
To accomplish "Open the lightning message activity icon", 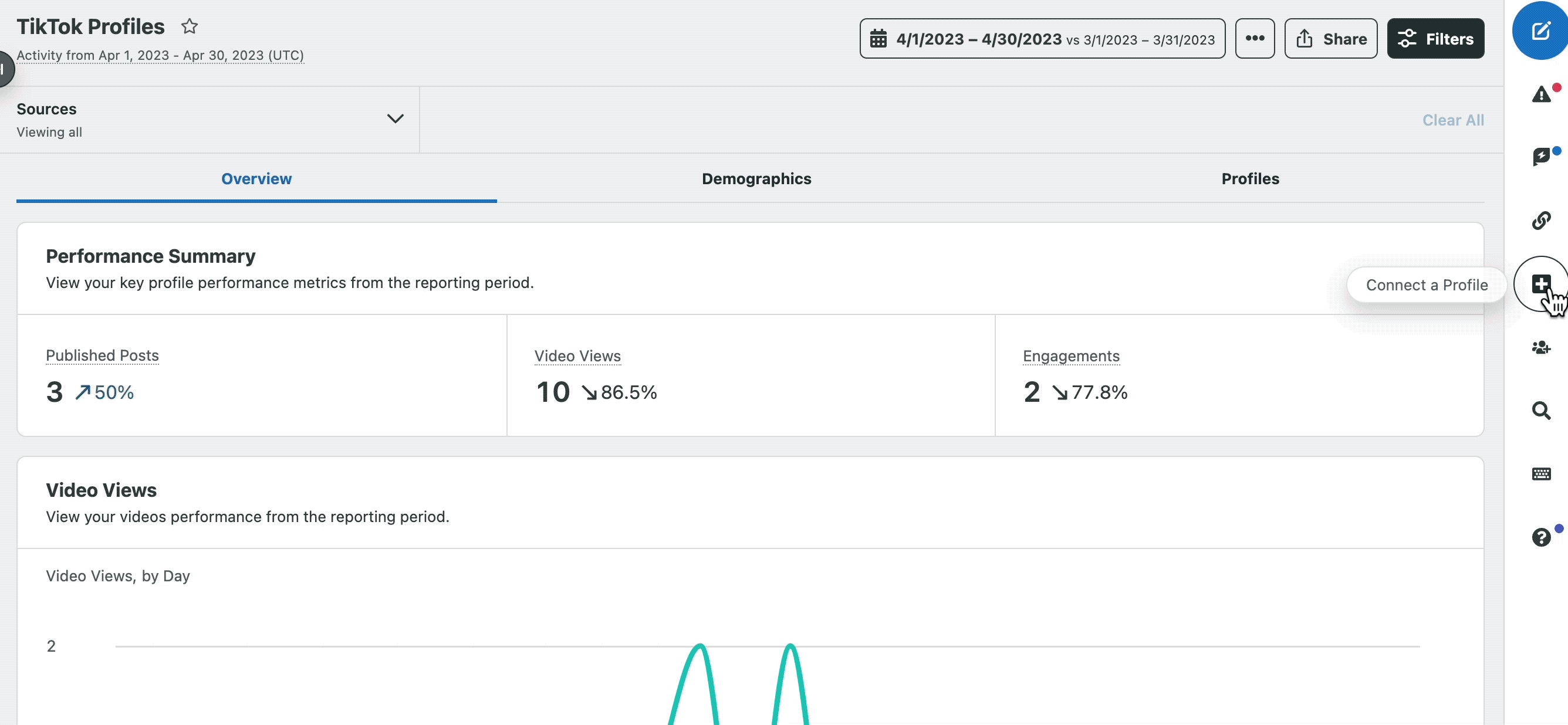I will tap(1541, 157).
